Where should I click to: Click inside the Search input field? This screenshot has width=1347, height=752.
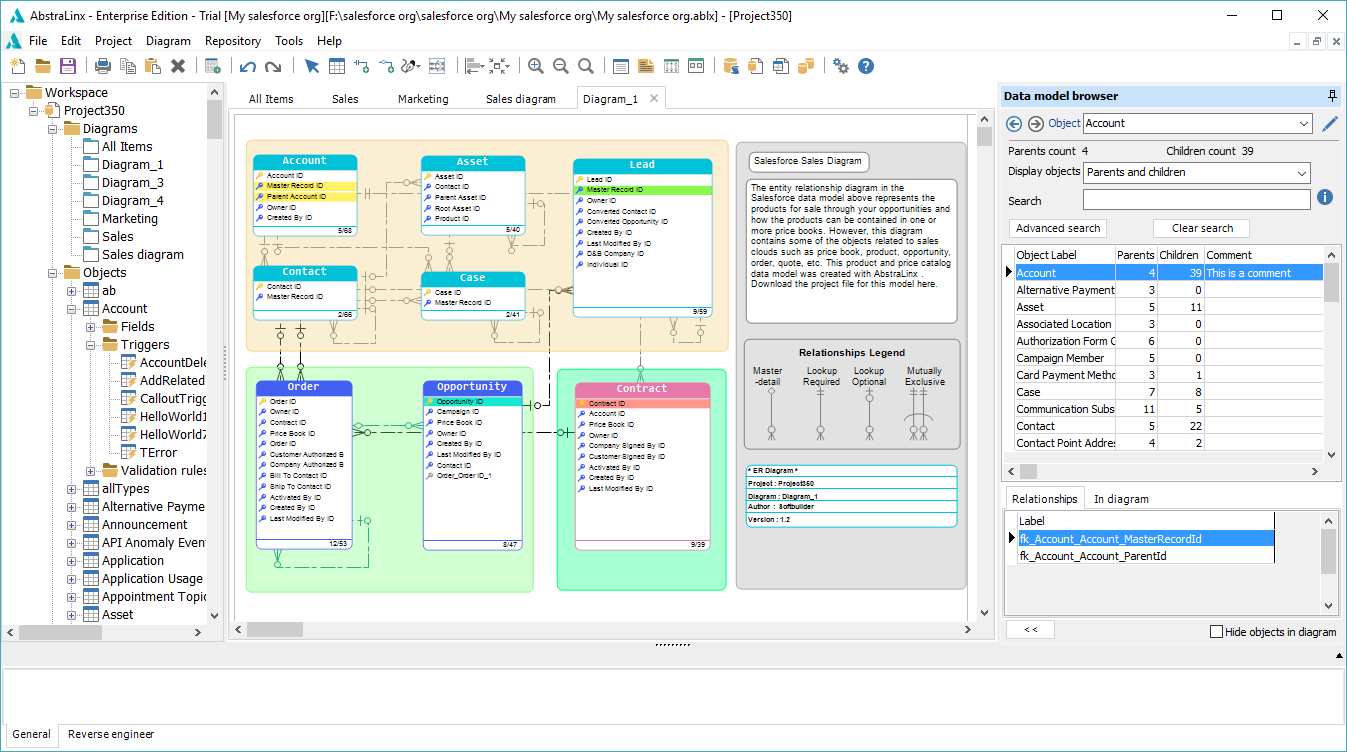pyautogui.click(x=1197, y=198)
